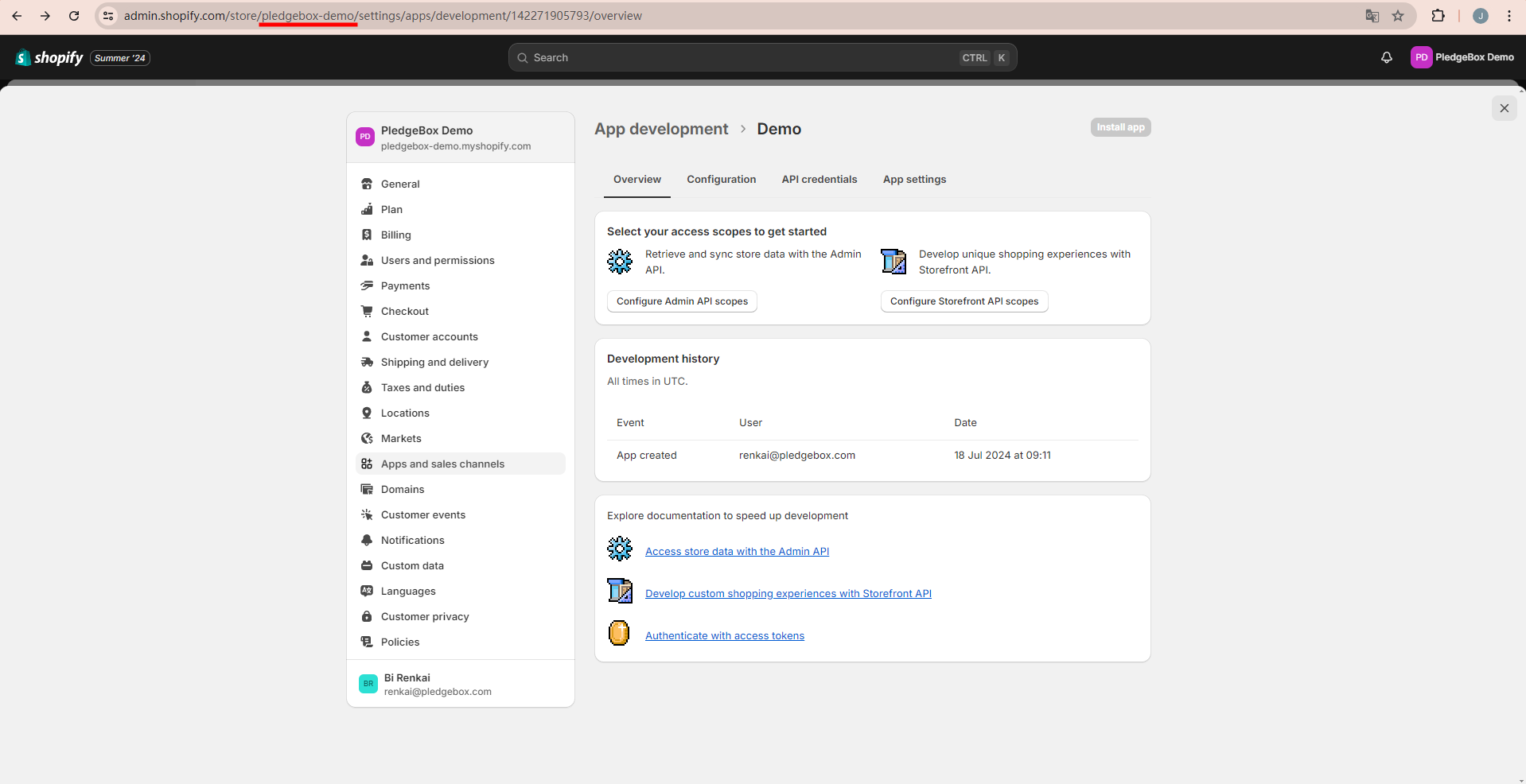Open Plan settings
Screen dimensions: 1526x784
point(461,209)
